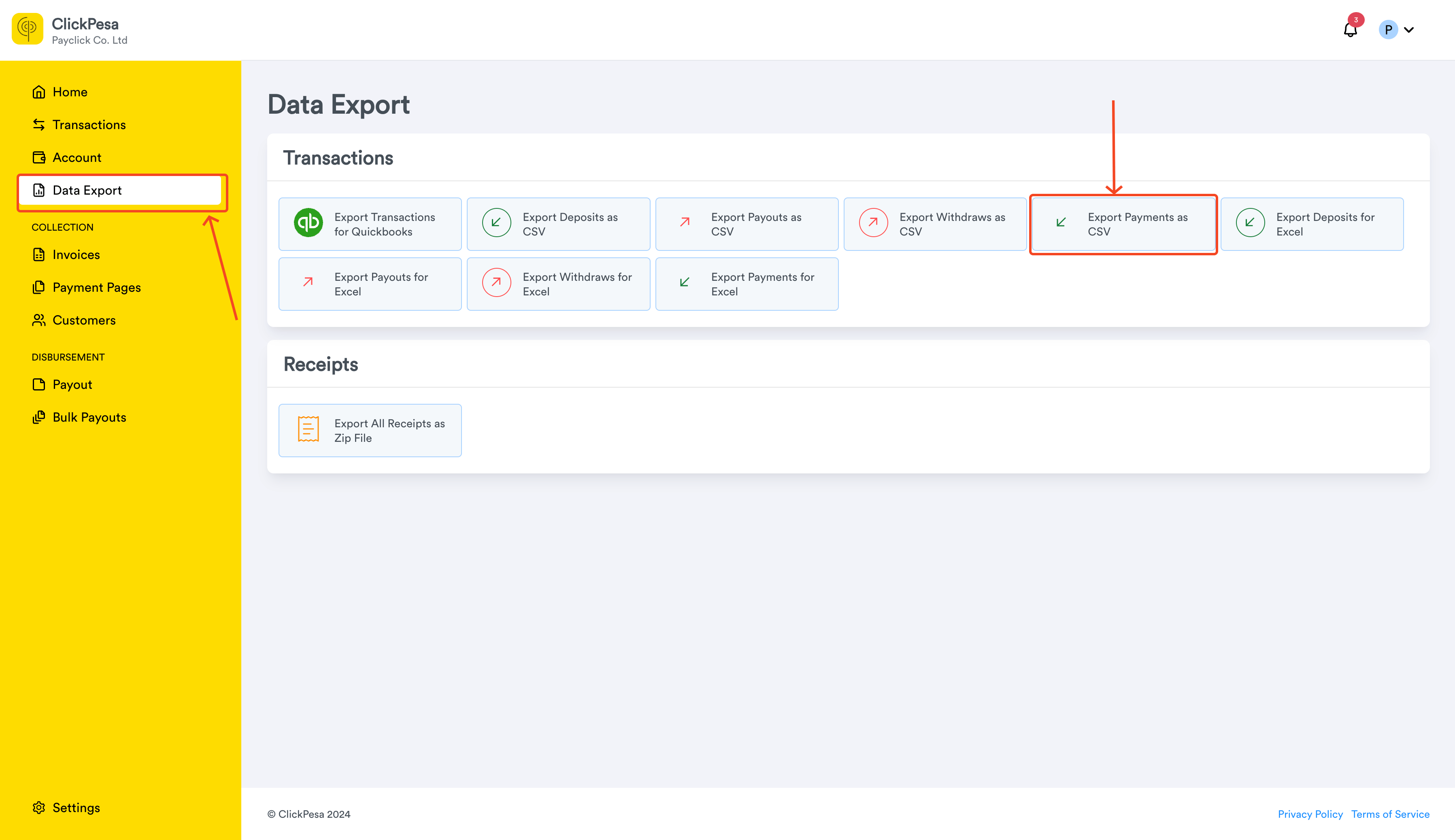The width and height of the screenshot is (1455, 840).
Task: Open Transactions in sidebar
Action: pyautogui.click(x=119, y=125)
